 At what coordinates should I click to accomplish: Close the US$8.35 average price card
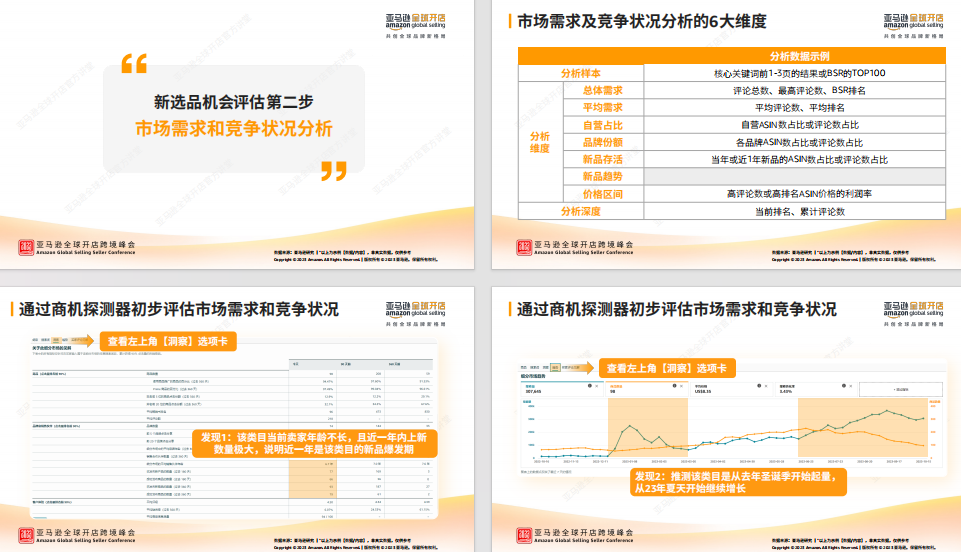[765, 386]
